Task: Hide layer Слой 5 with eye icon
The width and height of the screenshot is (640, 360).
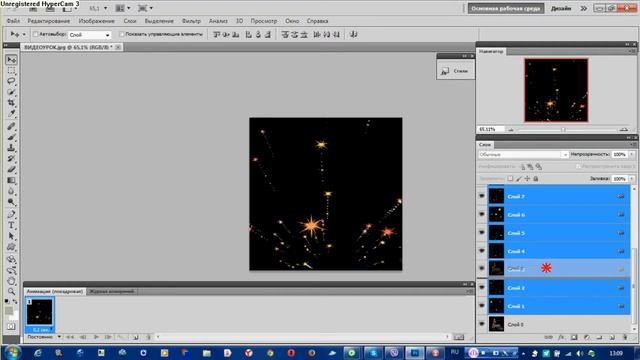Action: pos(482,233)
